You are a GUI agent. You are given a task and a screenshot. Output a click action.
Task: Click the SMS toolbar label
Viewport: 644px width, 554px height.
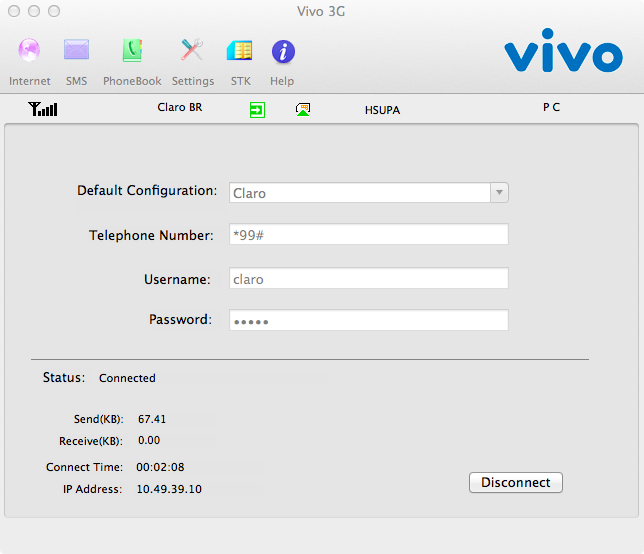click(76, 81)
